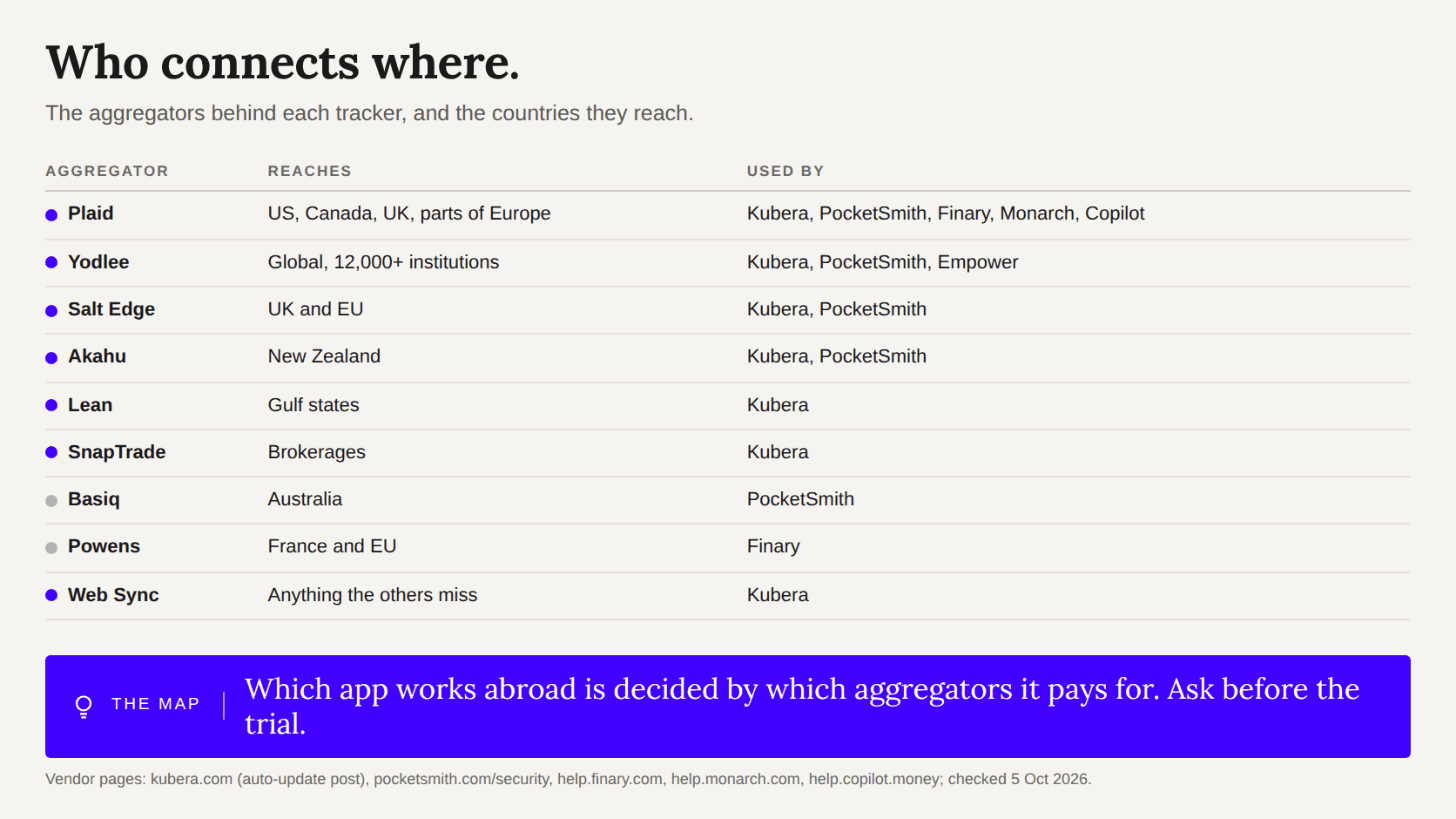The image size is (1456, 819).
Task: Click 'US, Canada, UK, parts of Europe' cell
Action: point(409,213)
